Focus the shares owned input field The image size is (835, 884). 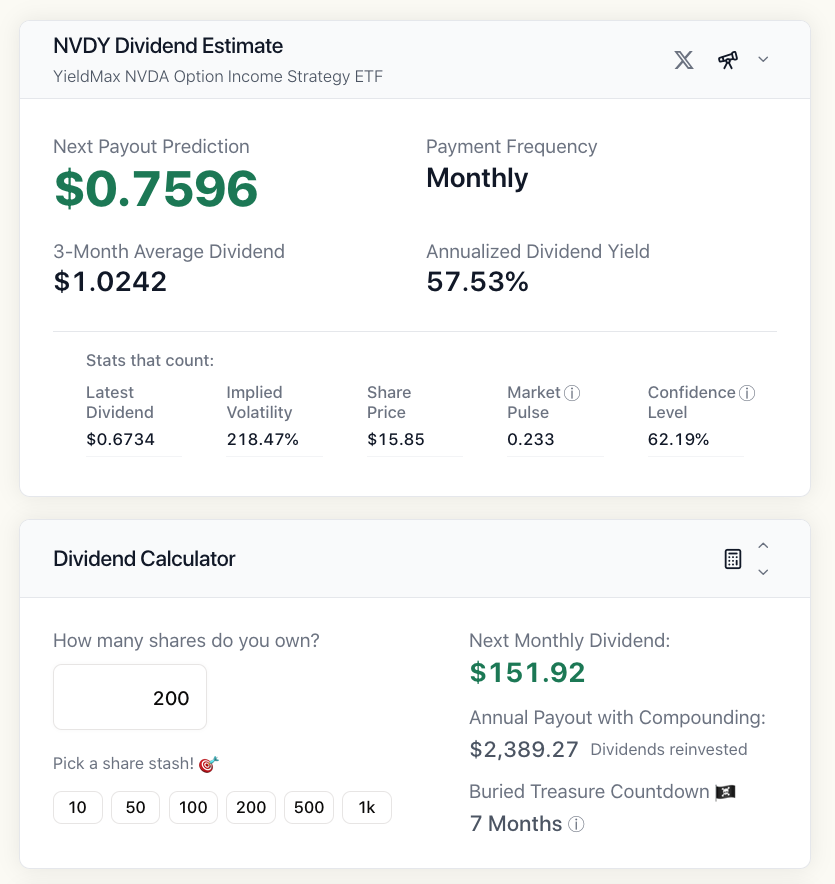point(130,697)
